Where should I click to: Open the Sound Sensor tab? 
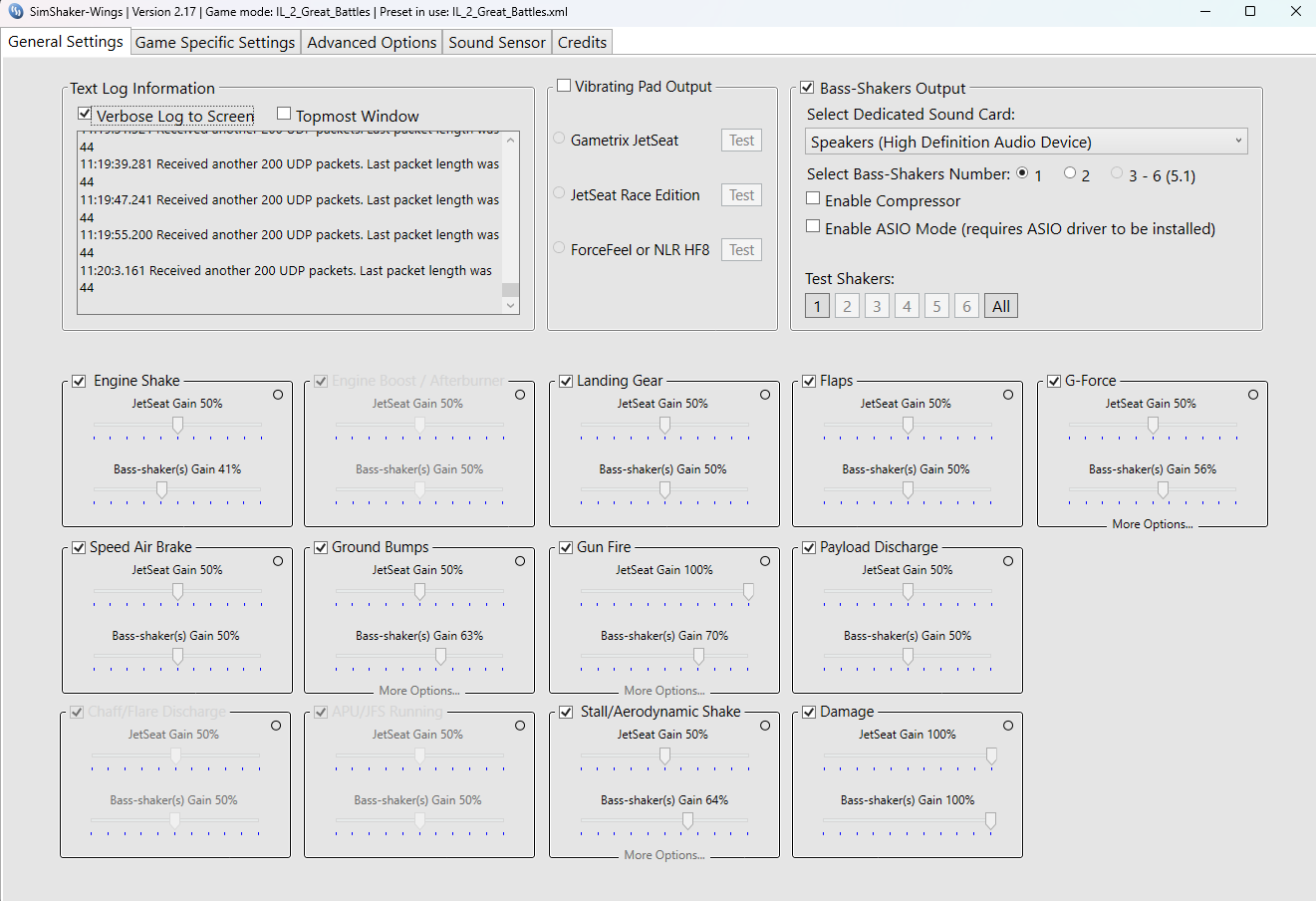click(497, 42)
